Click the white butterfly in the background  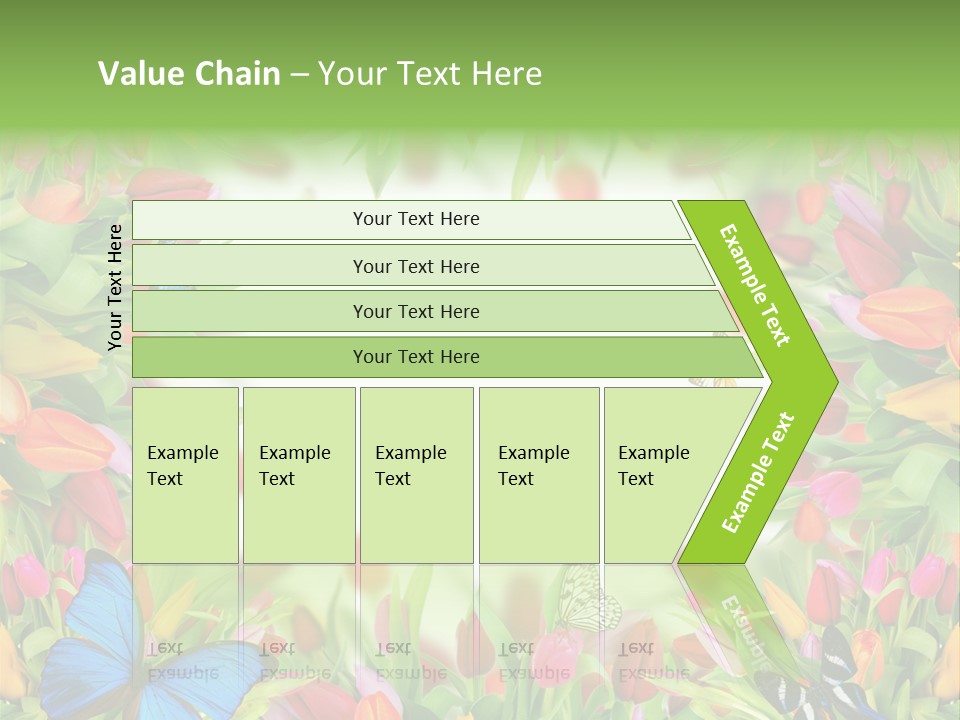pyautogui.click(x=587, y=599)
